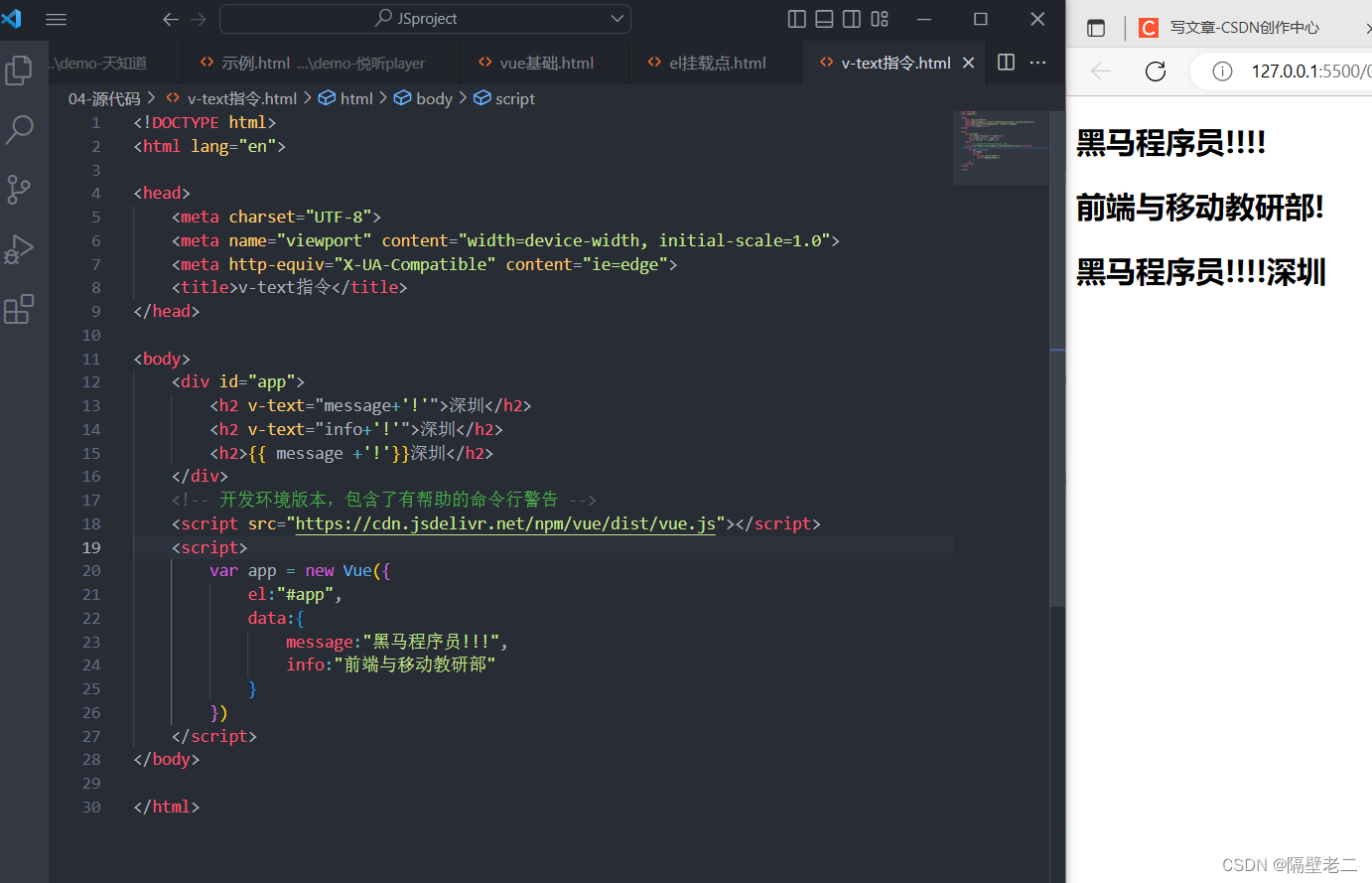Open the browser tab actions icon

[x=1096, y=28]
